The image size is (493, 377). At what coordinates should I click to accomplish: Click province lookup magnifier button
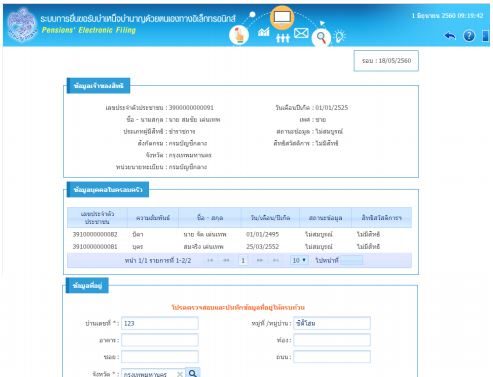click(193, 373)
